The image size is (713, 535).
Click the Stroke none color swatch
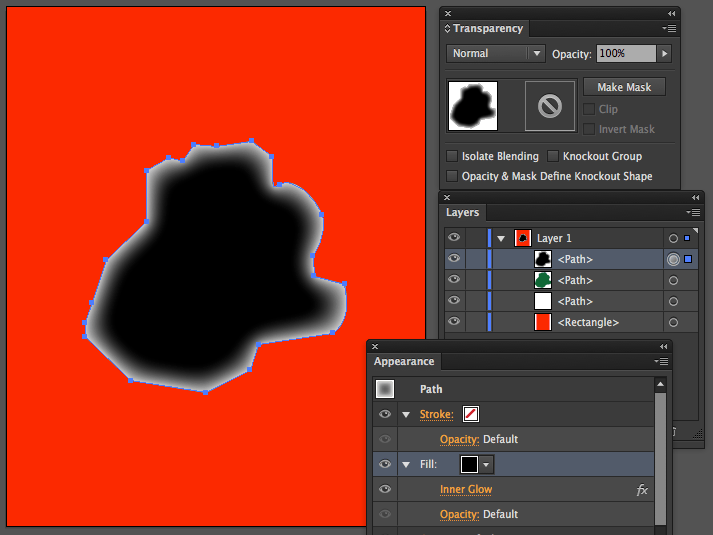click(471, 414)
